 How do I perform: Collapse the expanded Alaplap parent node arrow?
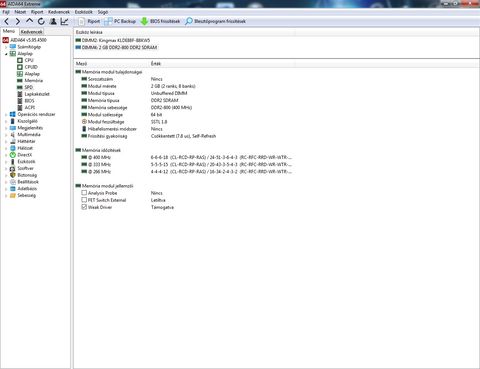6,54
